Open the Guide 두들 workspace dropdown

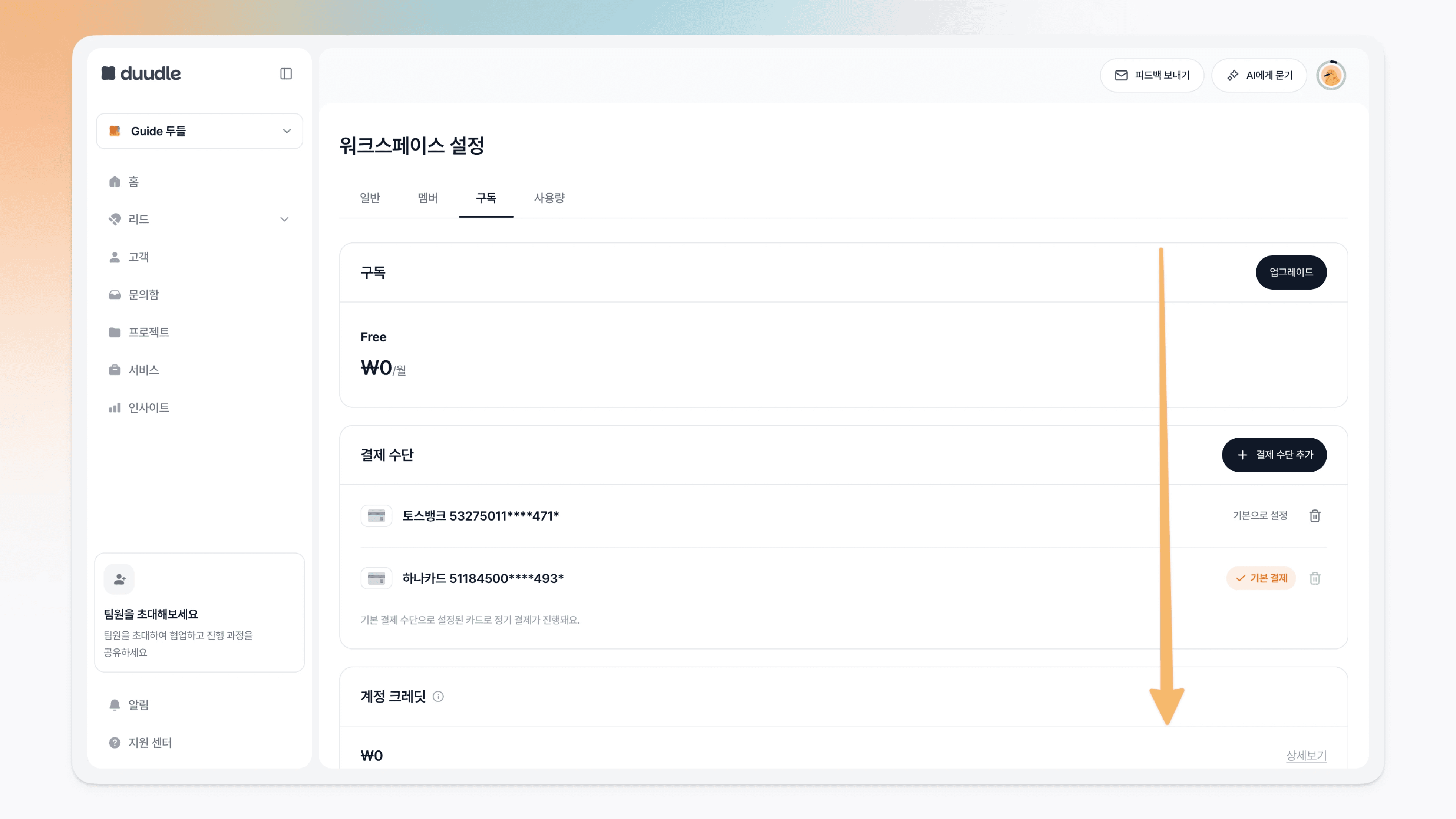tap(199, 131)
